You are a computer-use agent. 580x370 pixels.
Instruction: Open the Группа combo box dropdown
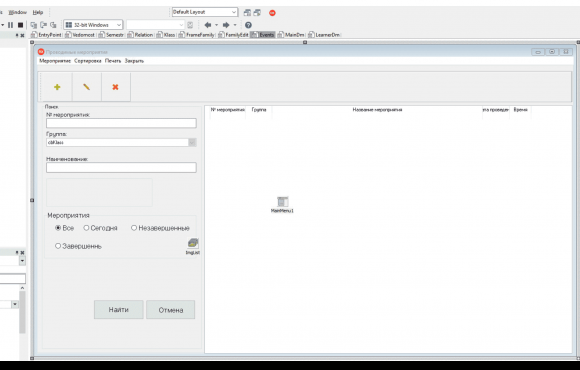tap(192, 142)
